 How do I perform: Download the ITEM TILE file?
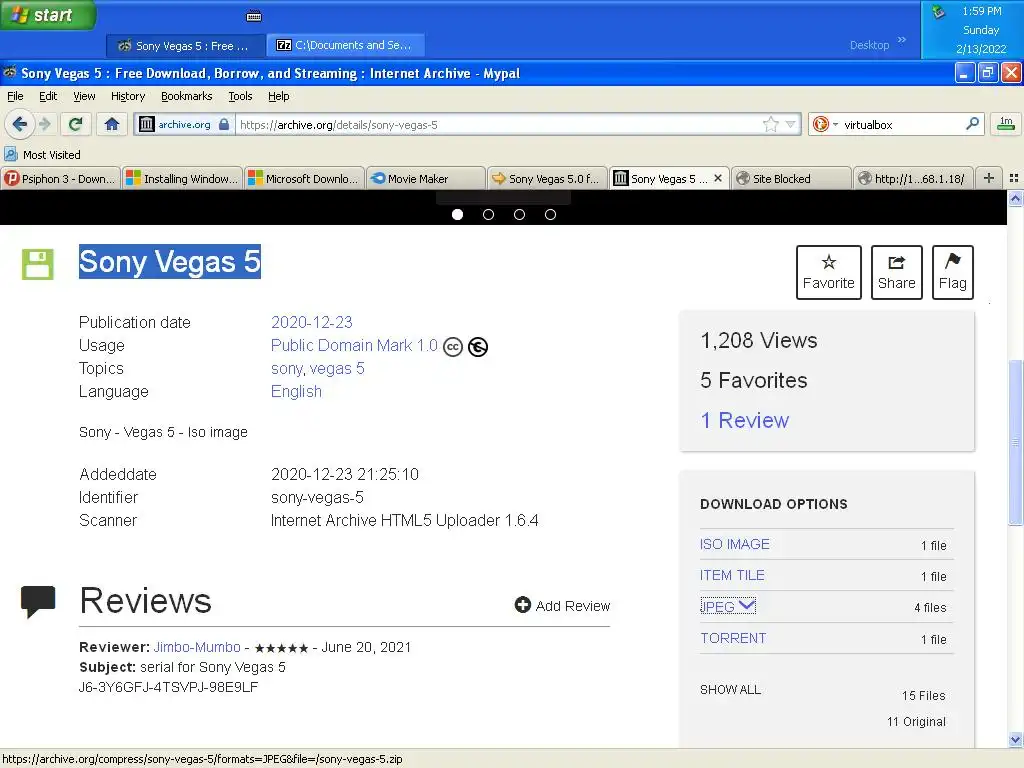[732, 575]
